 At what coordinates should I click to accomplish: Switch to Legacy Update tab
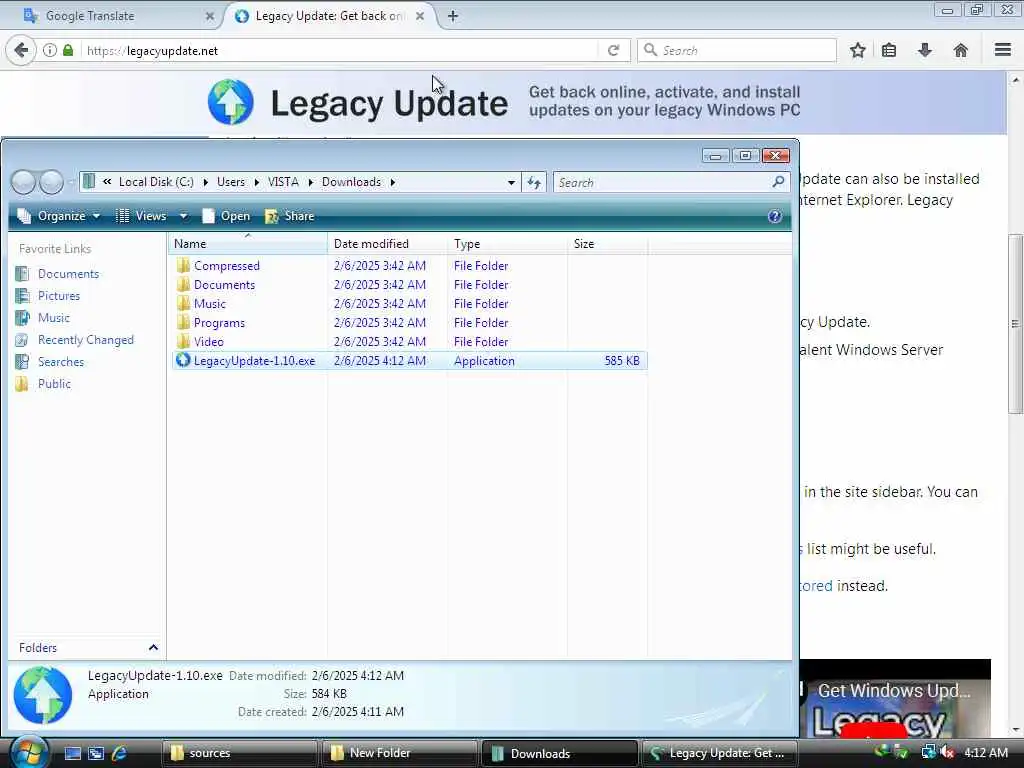pos(329,16)
